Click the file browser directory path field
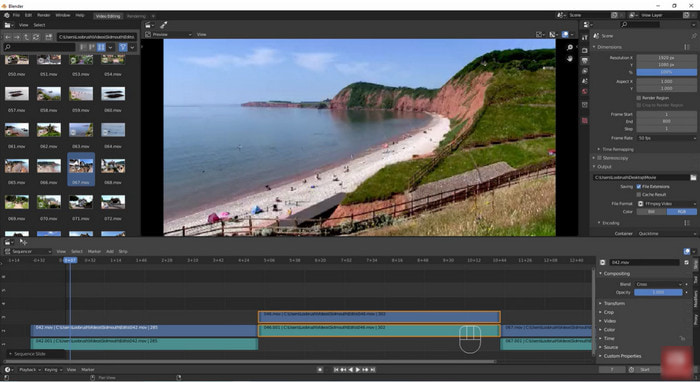The height and width of the screenshot is (382, 700). (x=96, y=37)
